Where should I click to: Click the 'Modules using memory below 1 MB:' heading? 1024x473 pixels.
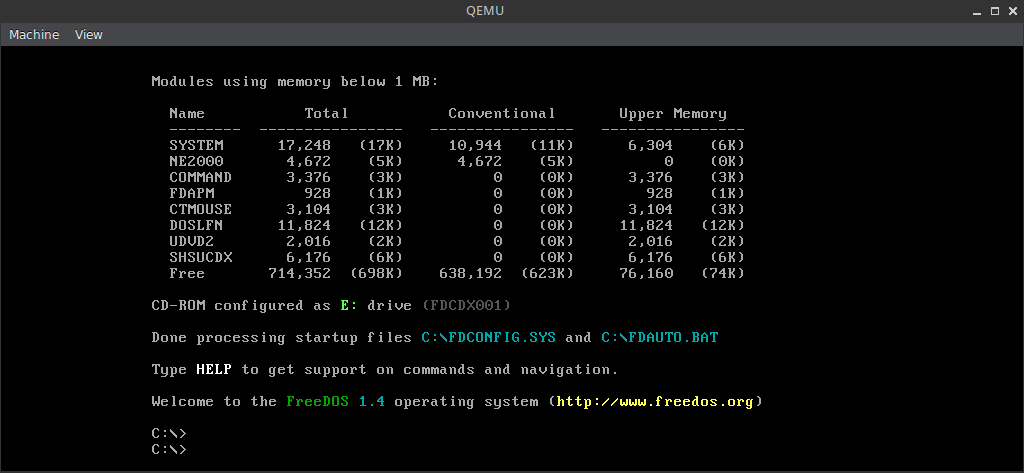(295, 82)
